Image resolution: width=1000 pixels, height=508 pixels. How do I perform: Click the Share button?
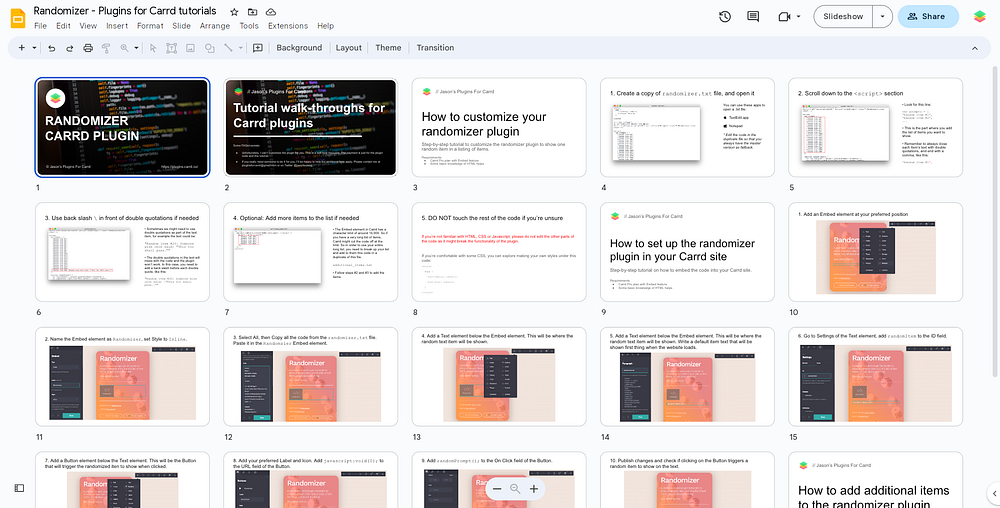click(x=928, y=17)
